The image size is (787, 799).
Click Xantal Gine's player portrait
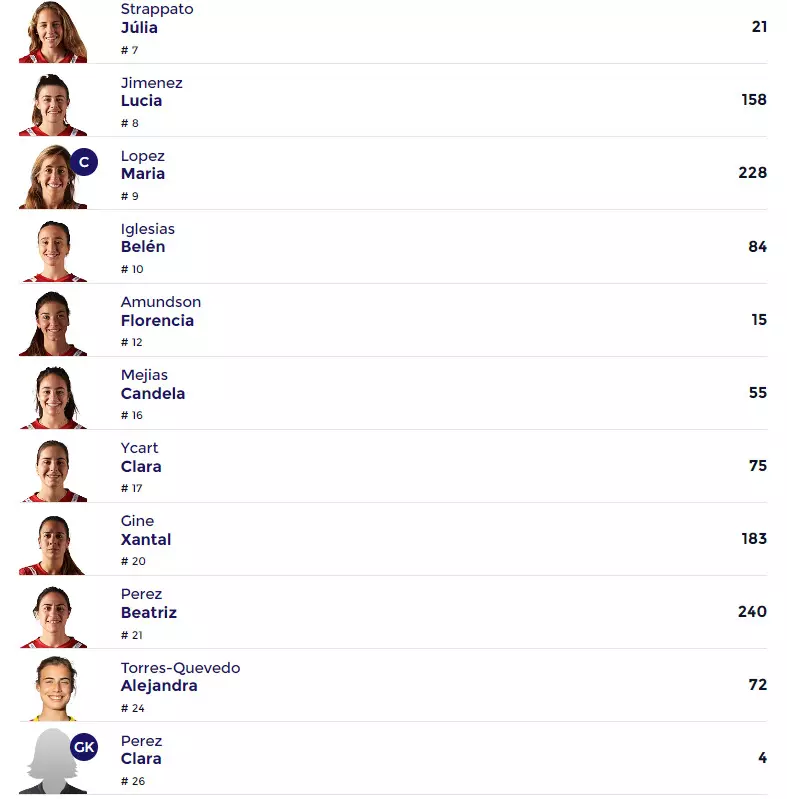(x=53, y=542)
